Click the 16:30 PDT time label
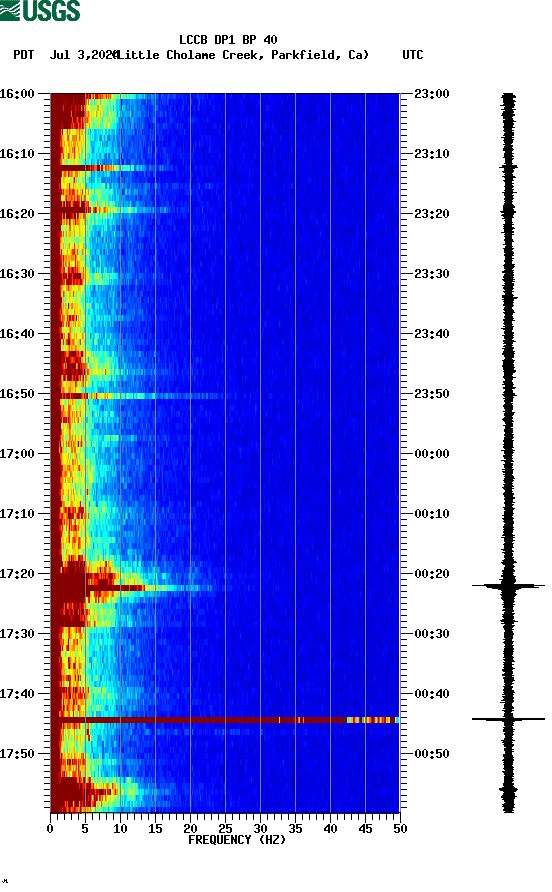This screenshot has width=552, height=892. [17, 274]
